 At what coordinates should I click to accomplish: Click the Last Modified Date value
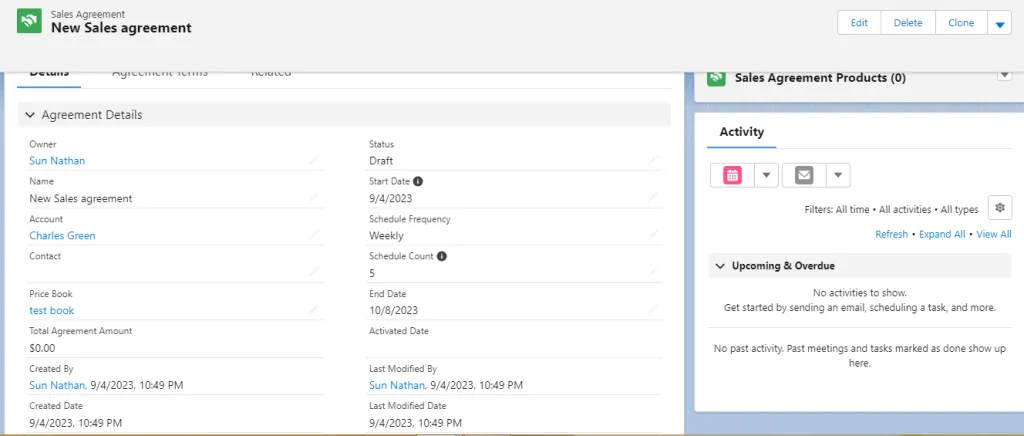(415, 423)
